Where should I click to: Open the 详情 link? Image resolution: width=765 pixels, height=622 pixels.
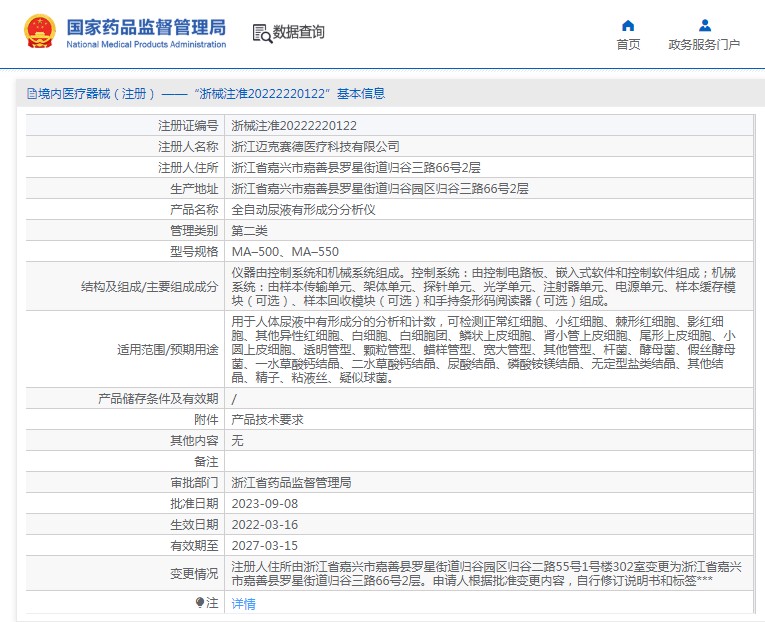coord(243,603)
